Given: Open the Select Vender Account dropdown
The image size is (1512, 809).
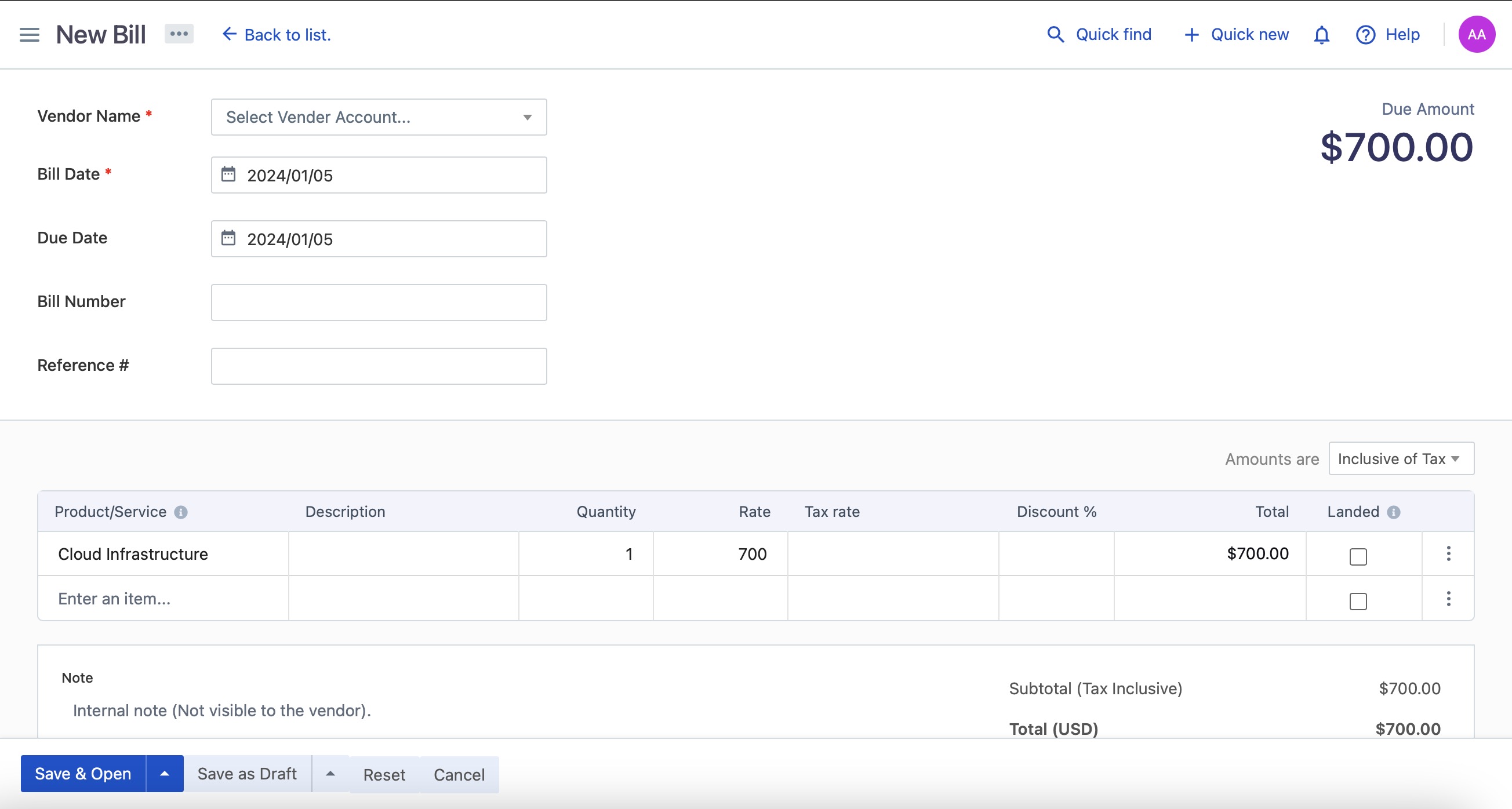Looking at the screenshot, I should [379, 117].
